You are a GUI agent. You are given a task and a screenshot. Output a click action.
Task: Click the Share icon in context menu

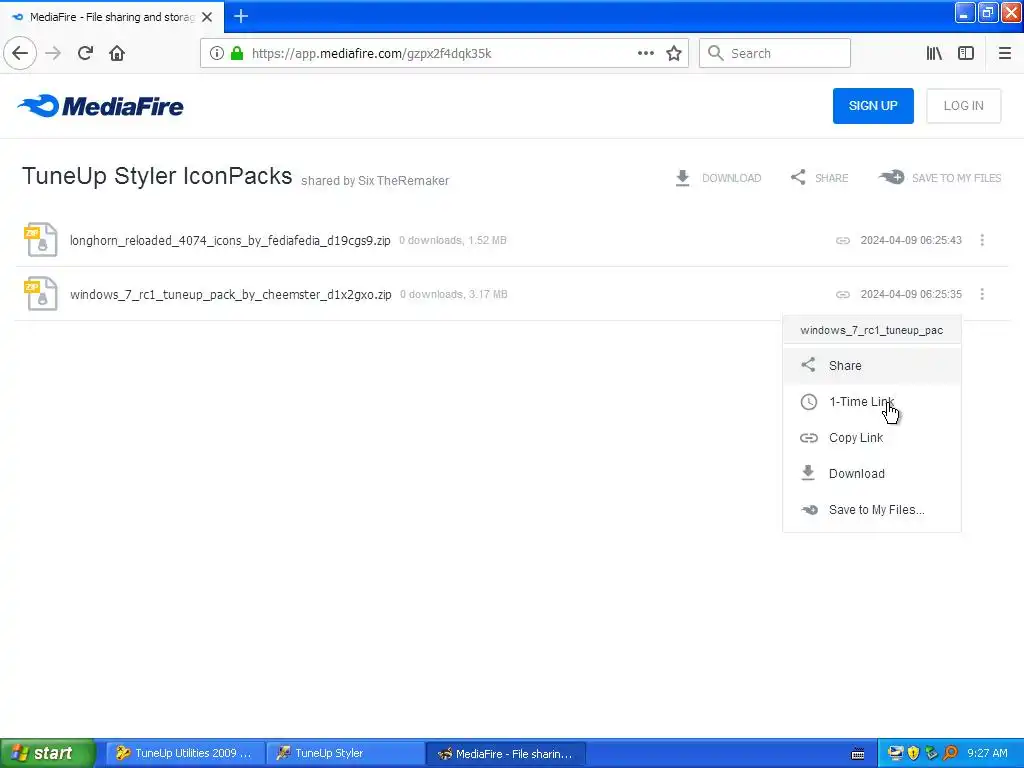pyautogui.click(x=808, y=365)
